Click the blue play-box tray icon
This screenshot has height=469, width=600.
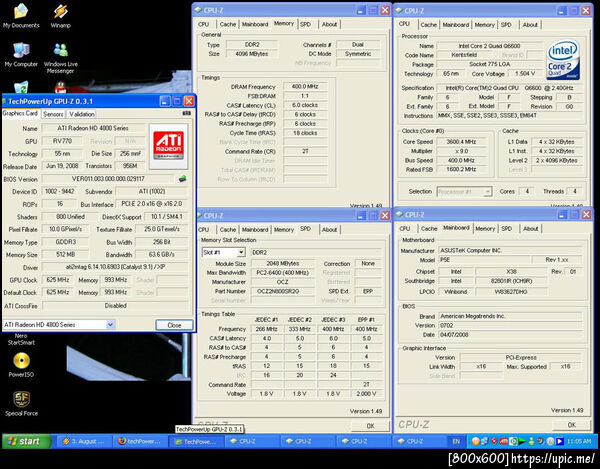click(x=560, y=441)
